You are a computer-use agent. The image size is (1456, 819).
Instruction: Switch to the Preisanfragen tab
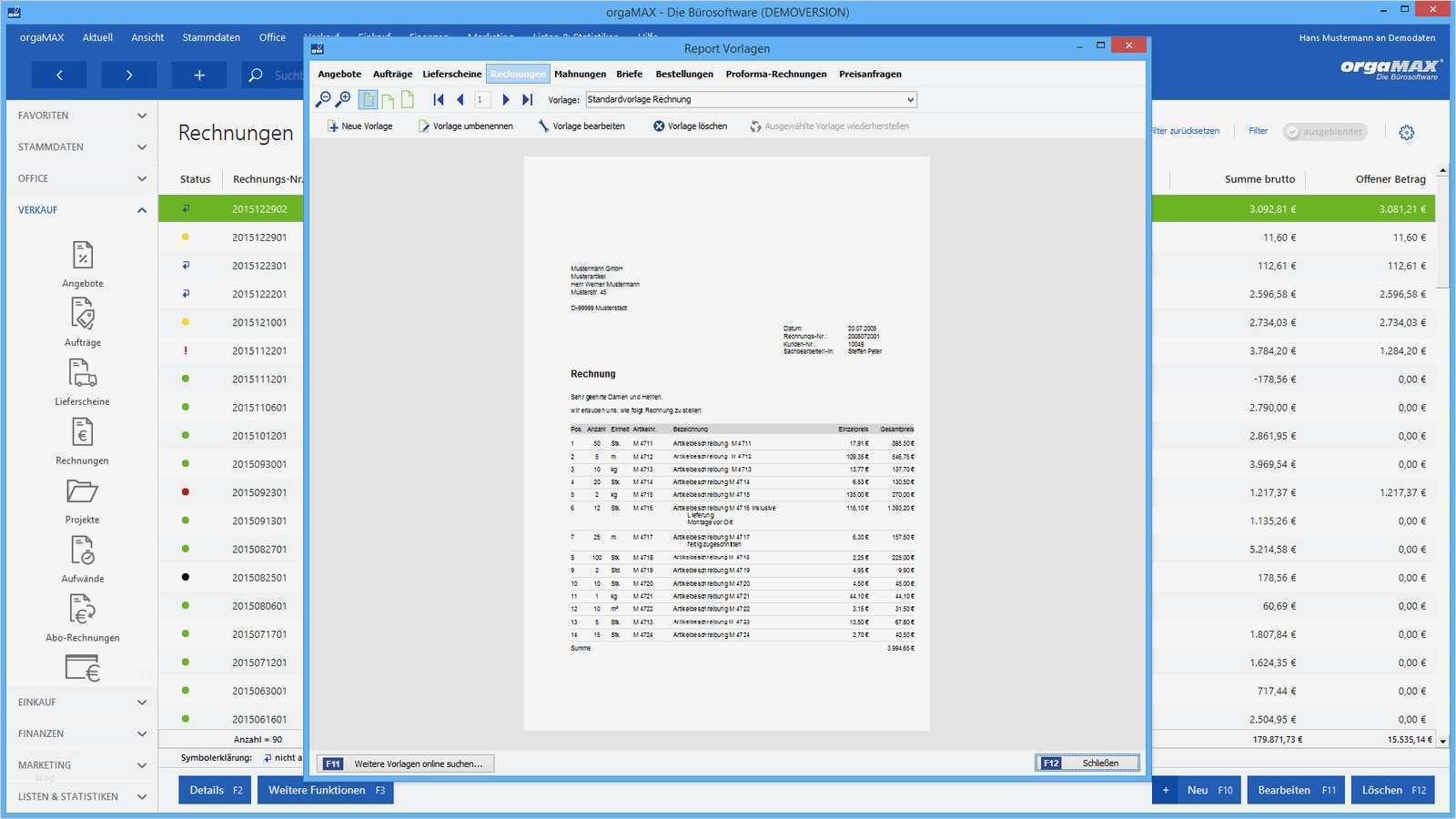(x=870, y=75)
